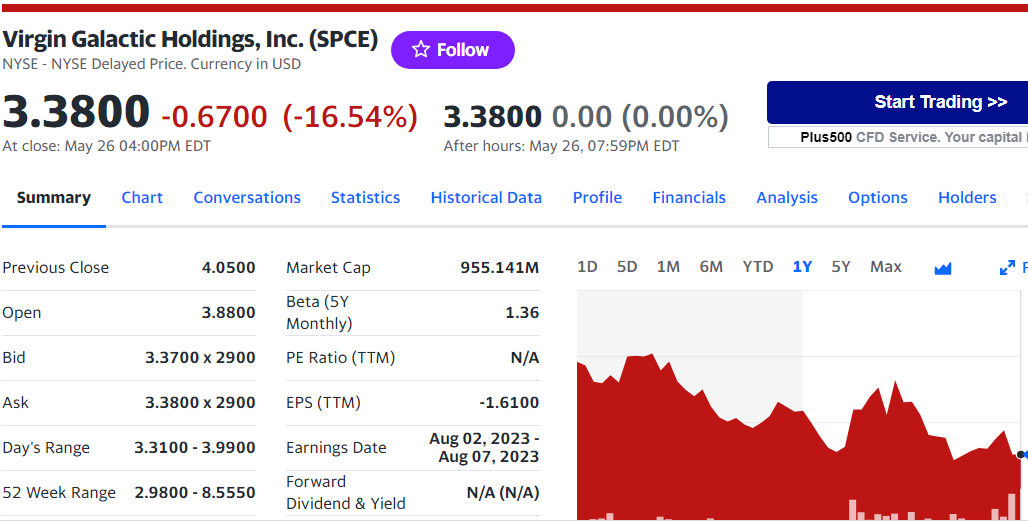Show Max chart time range
Viewport: 1028px width, 521px height.
tap(885, 267)
